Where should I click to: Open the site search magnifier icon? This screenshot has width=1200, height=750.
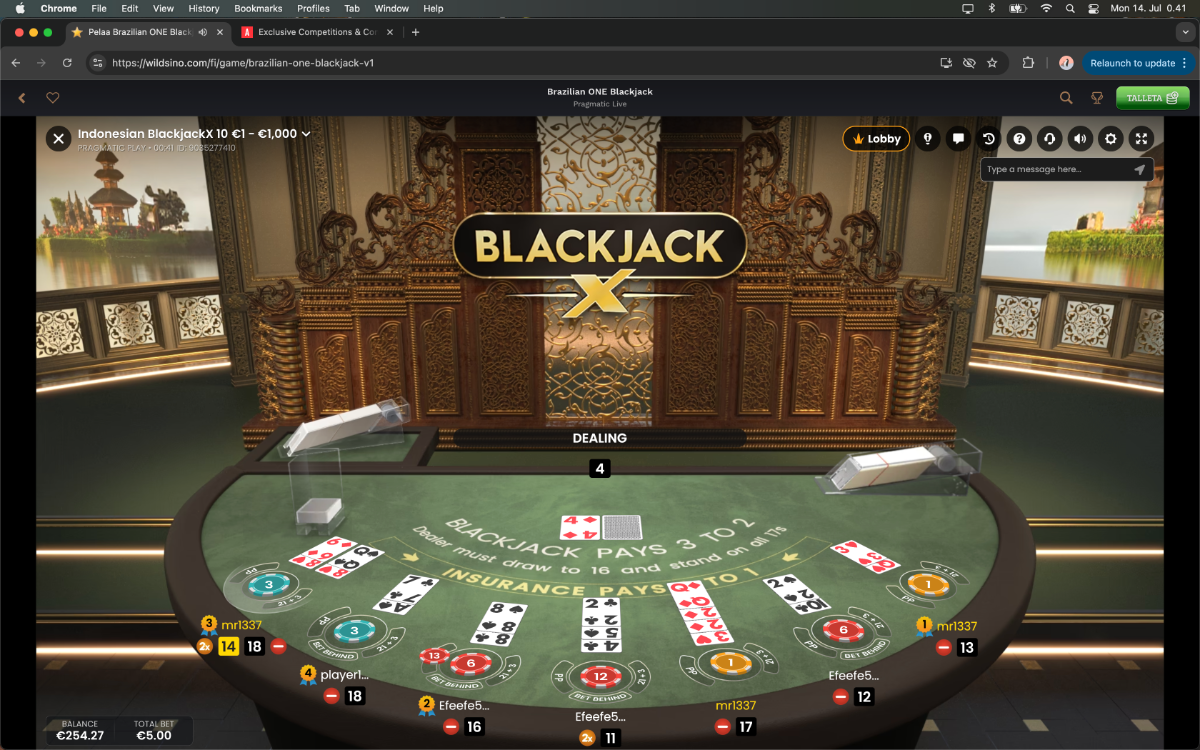1066,98
